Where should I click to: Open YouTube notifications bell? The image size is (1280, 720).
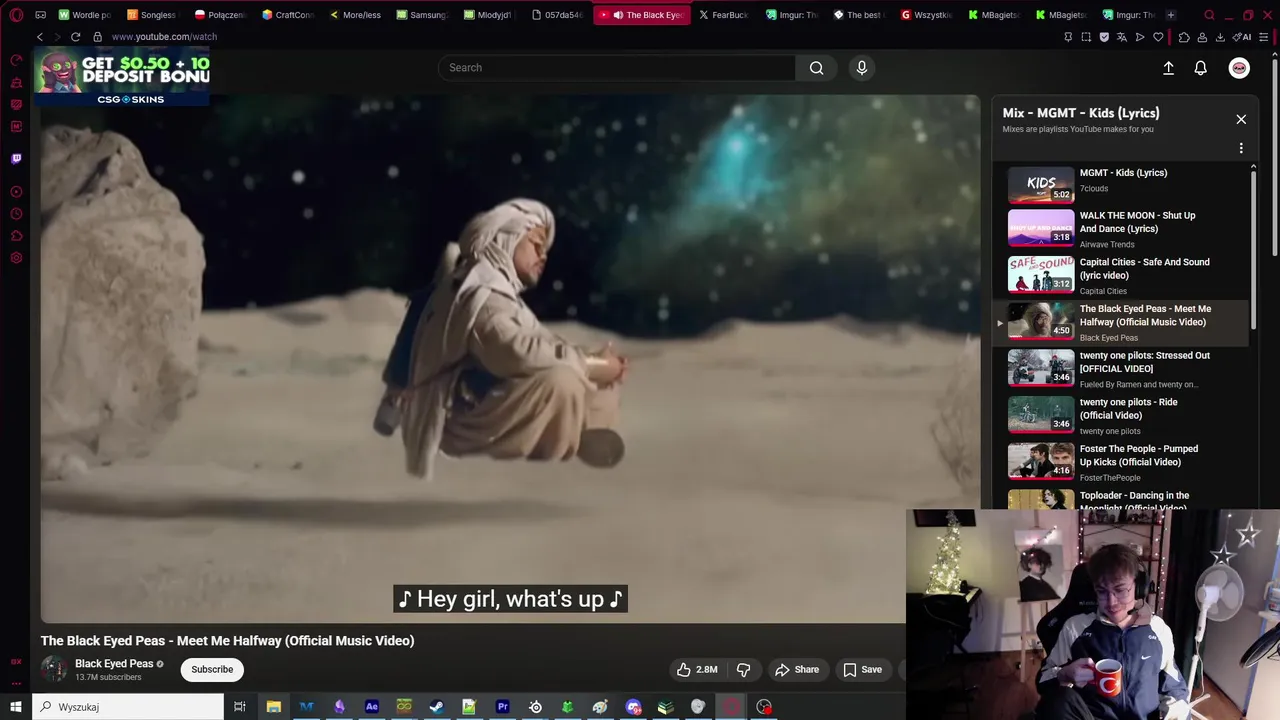tap(1201, 68)
